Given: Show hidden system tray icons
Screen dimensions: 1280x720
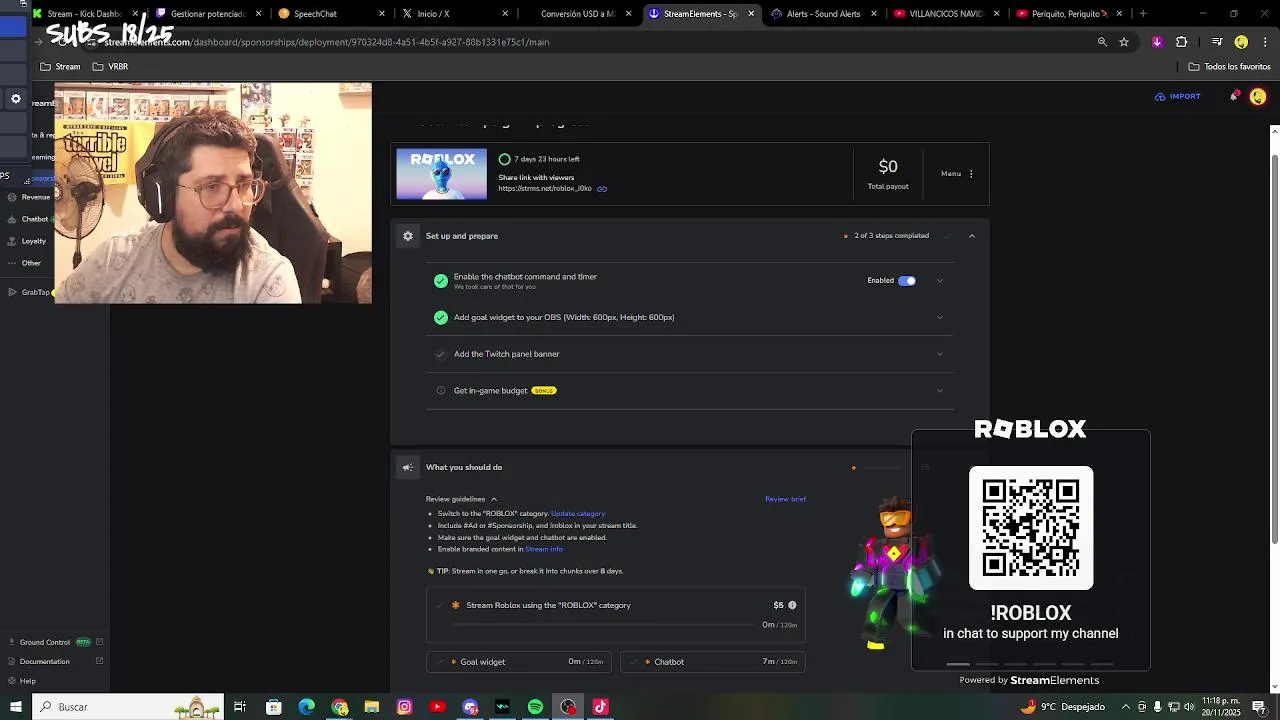Looking at the screenshot, I should tap(1126, 707).
